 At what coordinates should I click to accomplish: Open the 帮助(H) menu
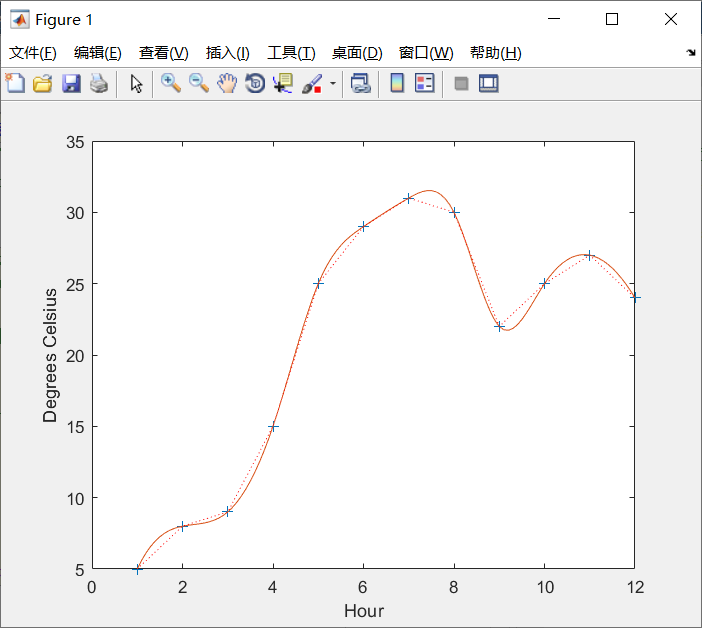(496, 53)
